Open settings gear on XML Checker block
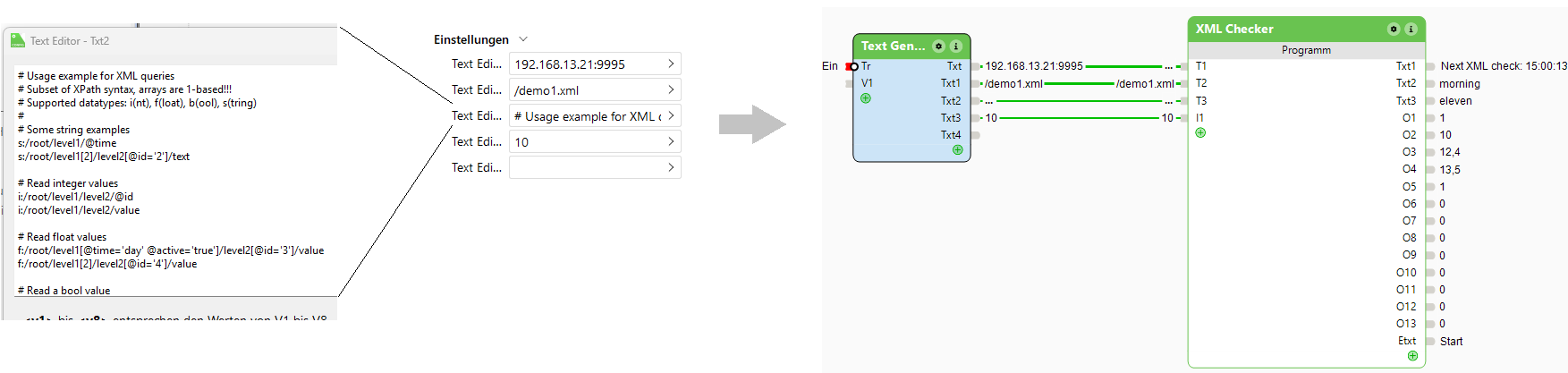 click(x=1394, y=30)
